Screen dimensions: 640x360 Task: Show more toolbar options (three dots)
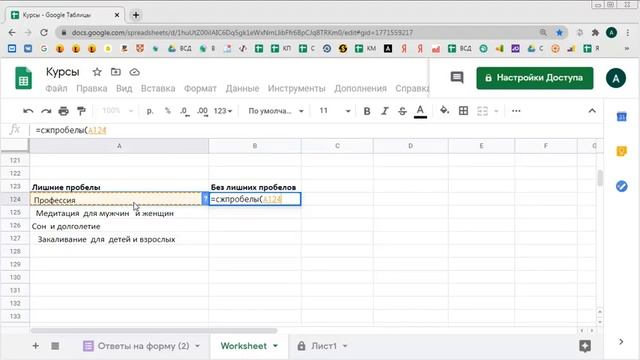(x=516, y=111)
